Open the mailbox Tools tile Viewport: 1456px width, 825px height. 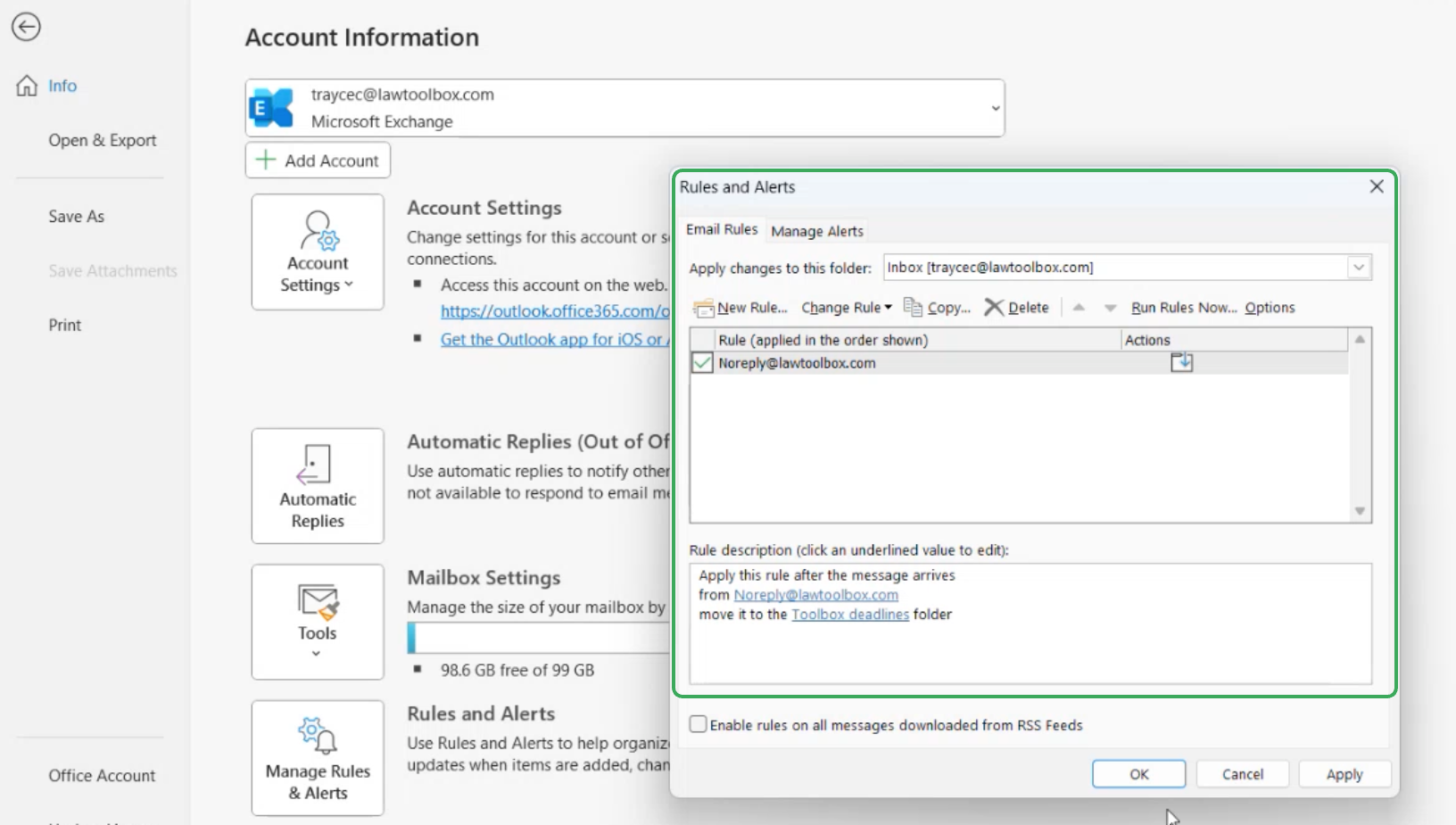click(318, 622)
